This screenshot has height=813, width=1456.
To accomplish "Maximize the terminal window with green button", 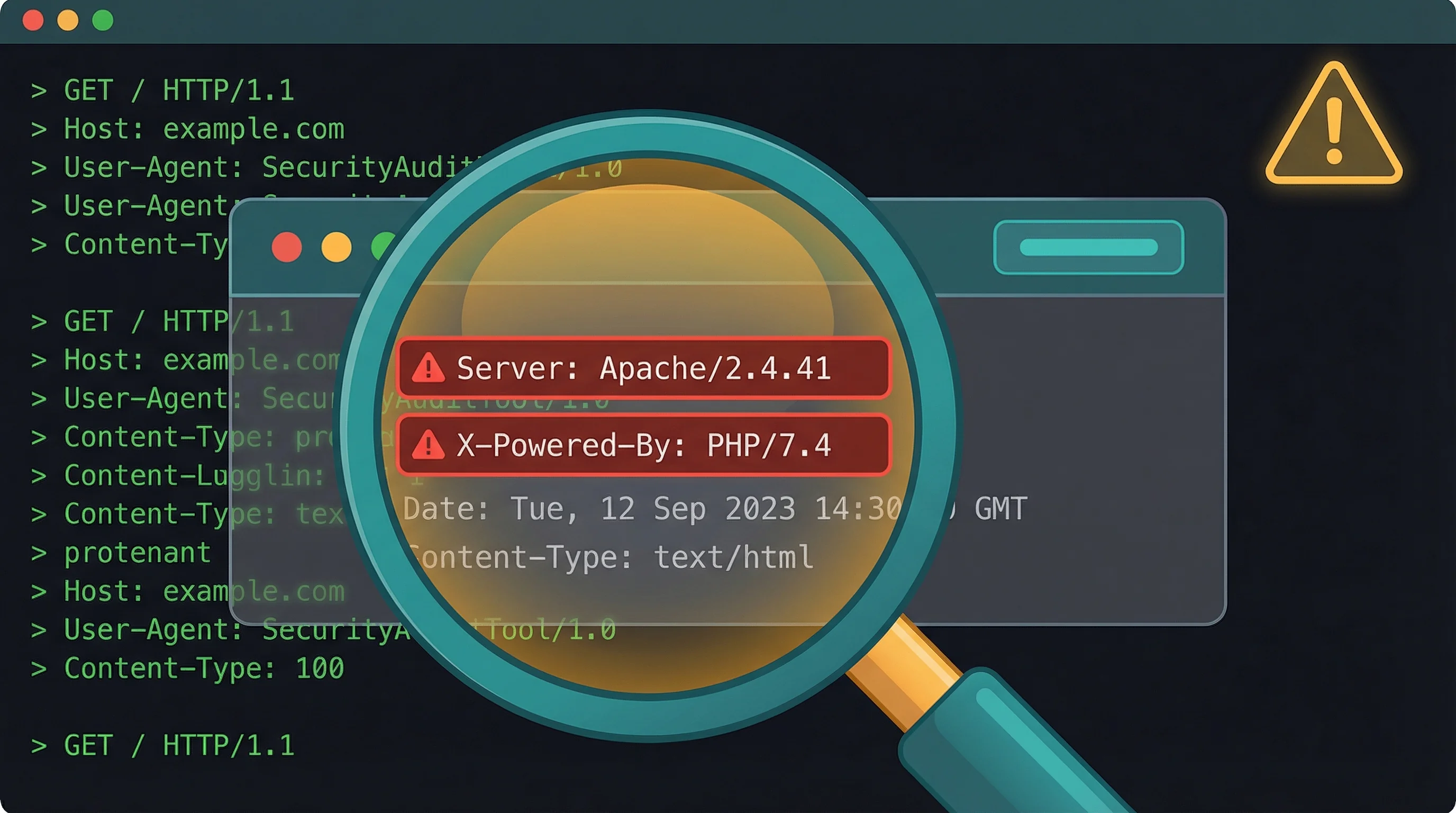I will (103, 20).
